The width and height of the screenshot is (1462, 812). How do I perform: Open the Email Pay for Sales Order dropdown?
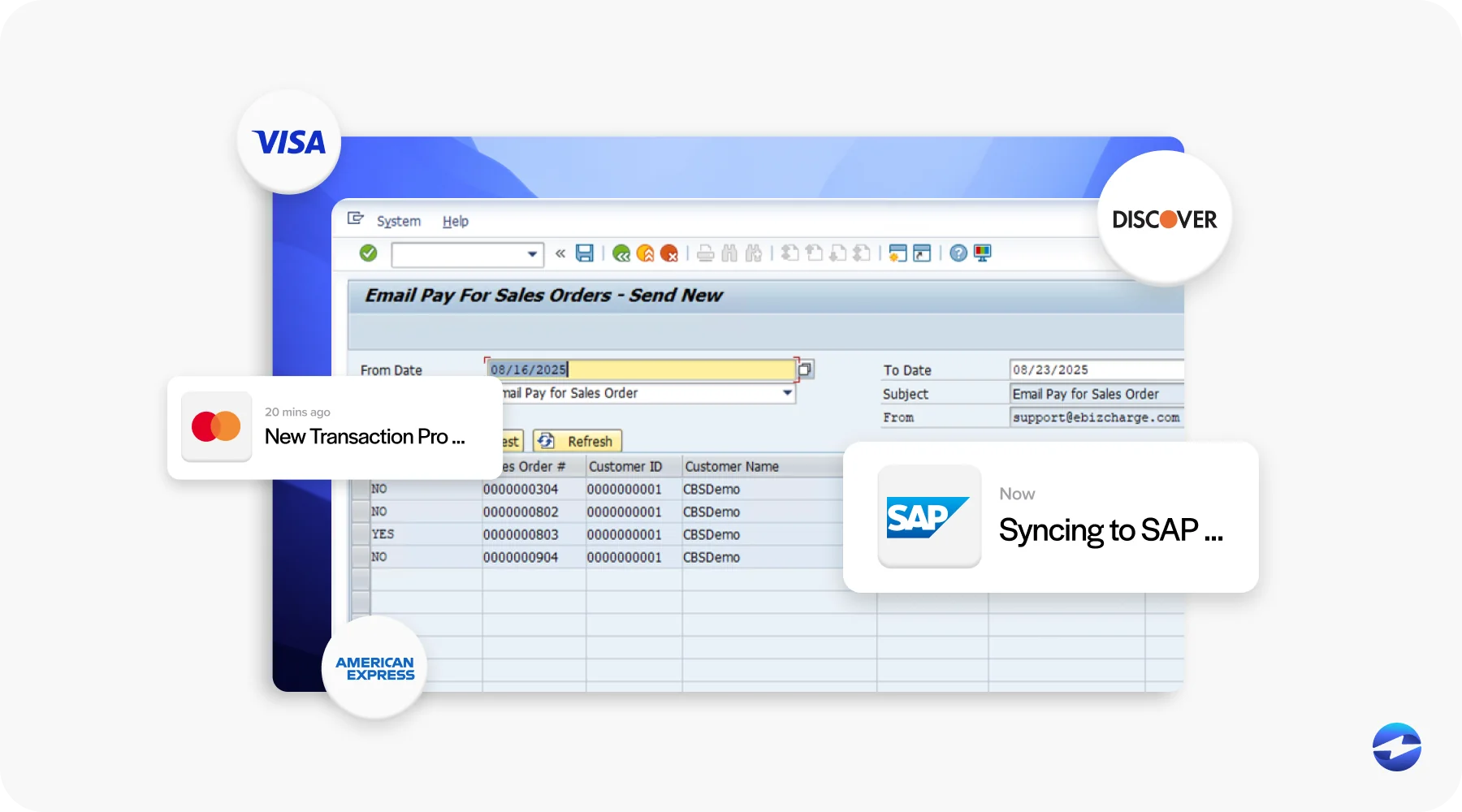tap(787, 393)
